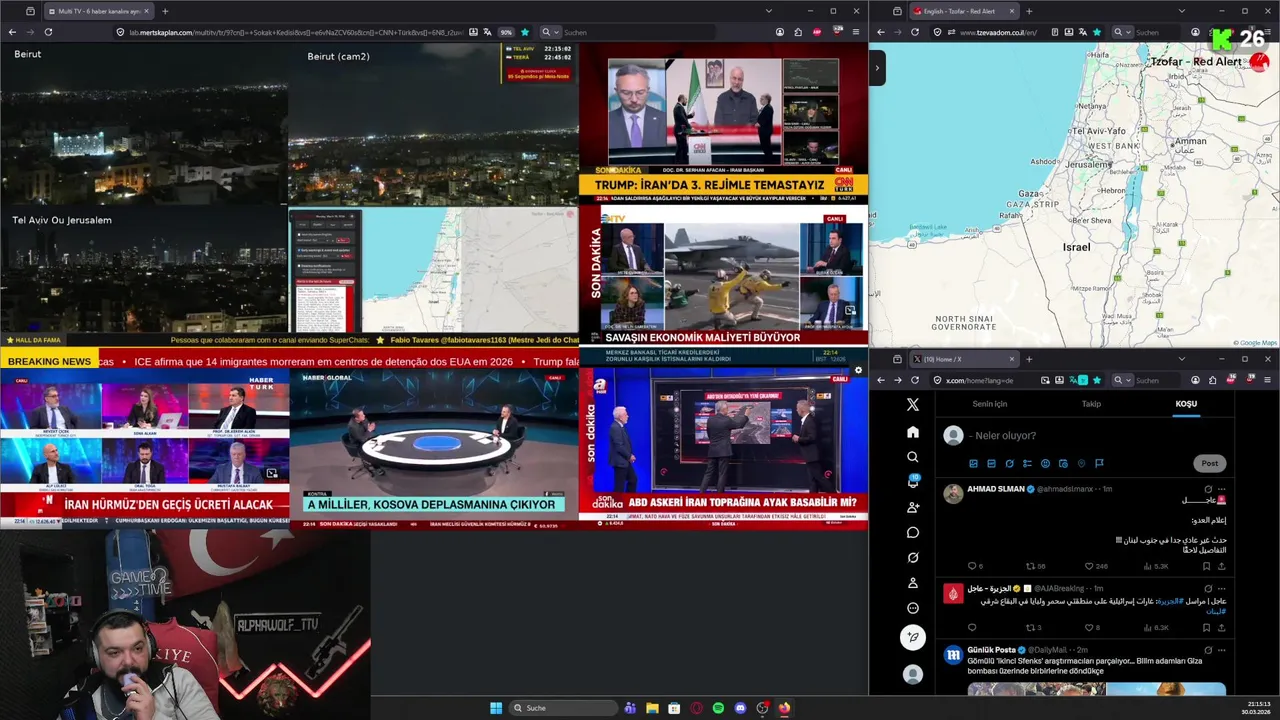Viewport: 1280px width, 720px height.
Task: Click the Tel Aviv Ou Jerusalem video tile
Action: 144,270
